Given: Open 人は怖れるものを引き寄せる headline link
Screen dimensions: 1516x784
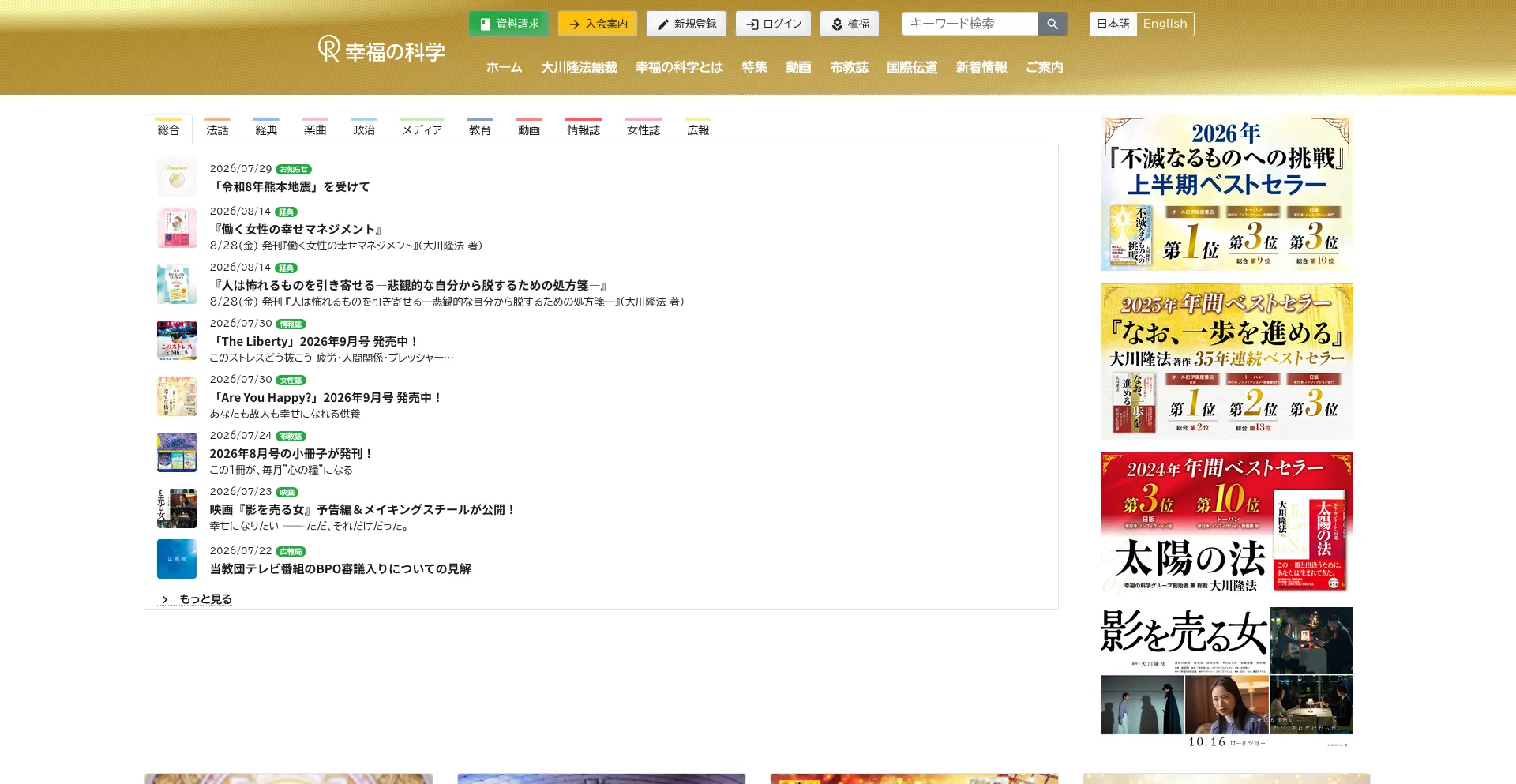Looking at the screenshot, I should [410, 285].
